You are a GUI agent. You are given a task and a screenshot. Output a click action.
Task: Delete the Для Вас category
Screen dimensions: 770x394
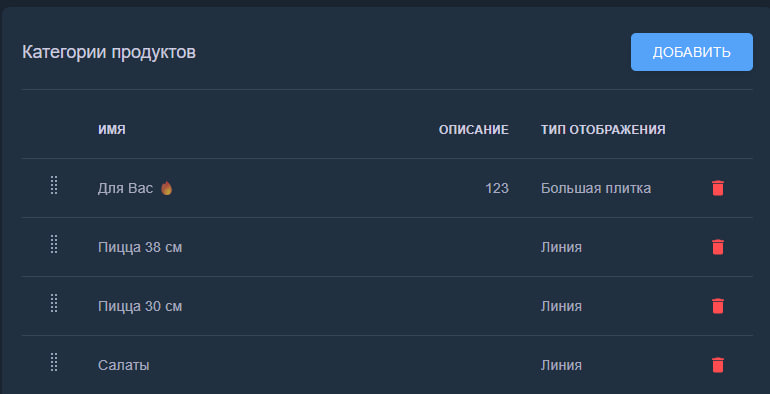point(717,188)
